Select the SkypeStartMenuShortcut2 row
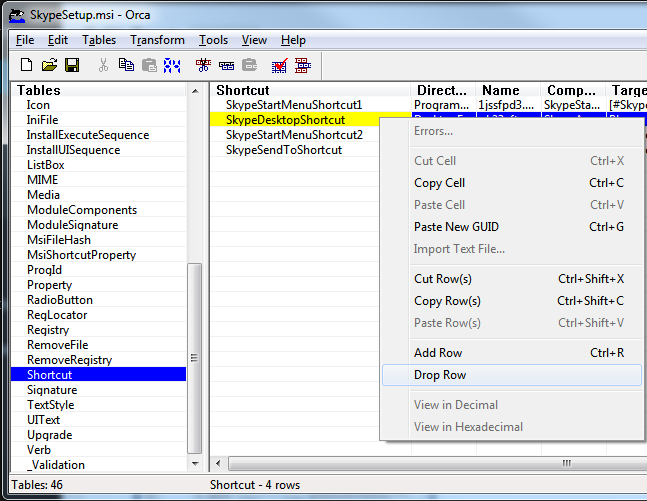This screenshot has height=501, width=647. pos(295,135)
